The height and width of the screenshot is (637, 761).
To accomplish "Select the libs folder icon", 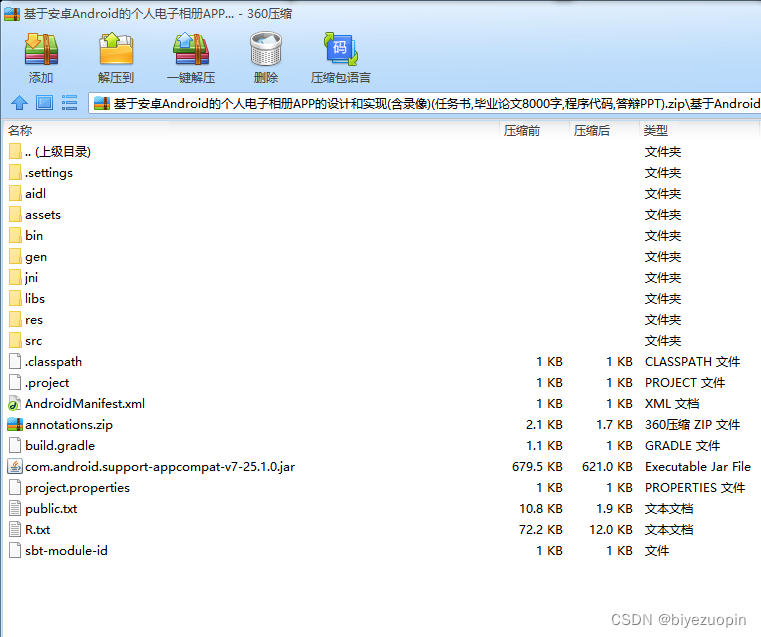I will tap(15, 298).
